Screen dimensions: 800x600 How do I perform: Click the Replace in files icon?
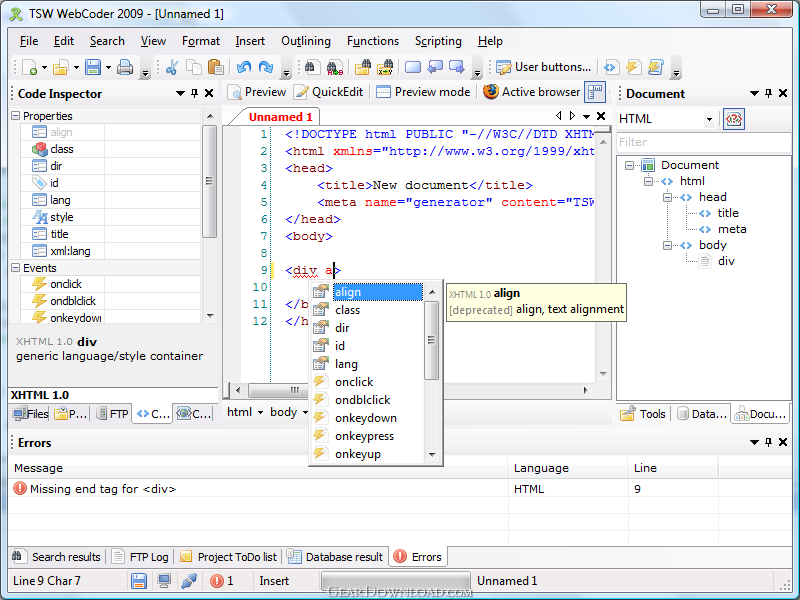[385, 67]
